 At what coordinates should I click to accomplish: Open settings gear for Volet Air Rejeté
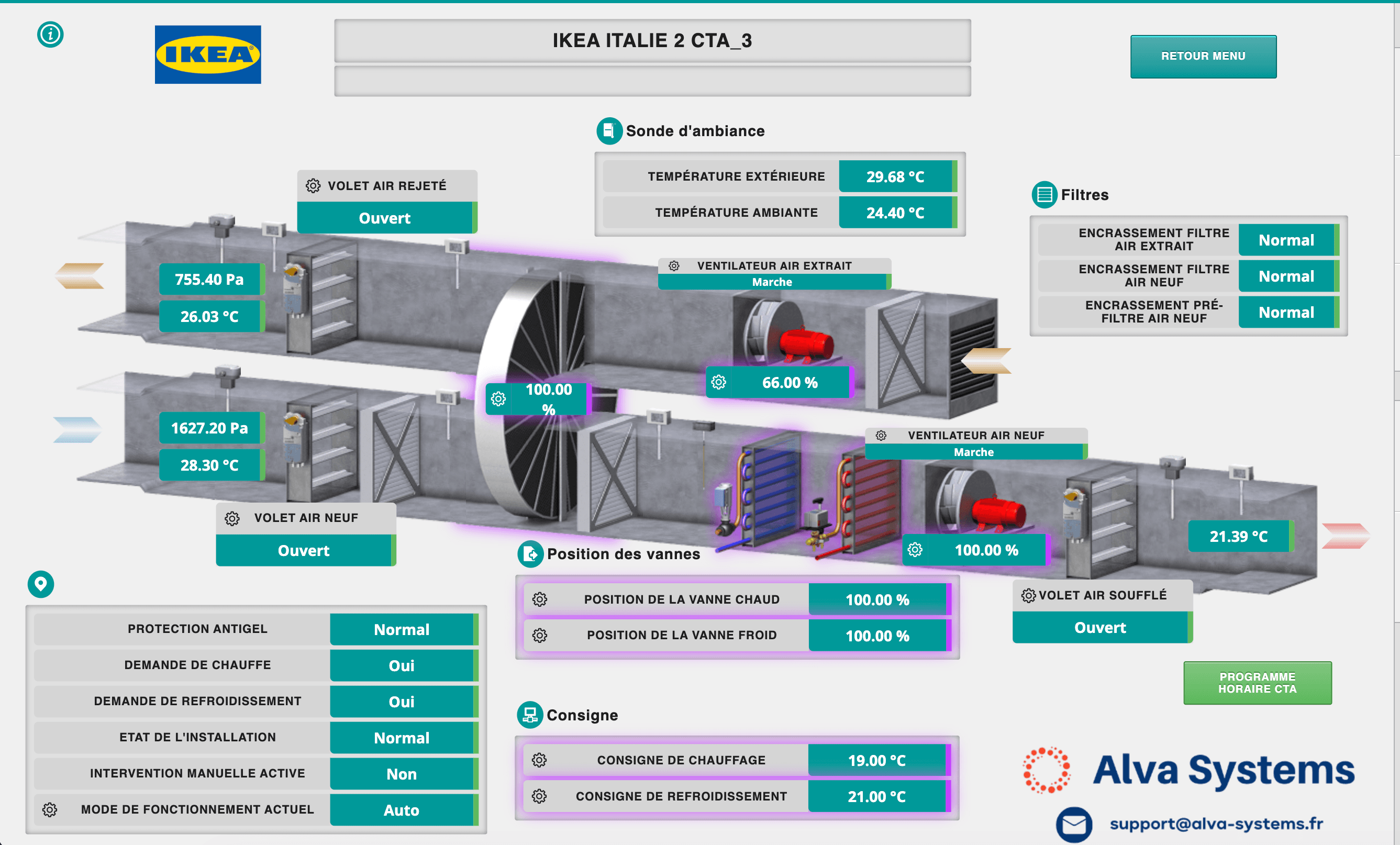[x=313, y=186]
